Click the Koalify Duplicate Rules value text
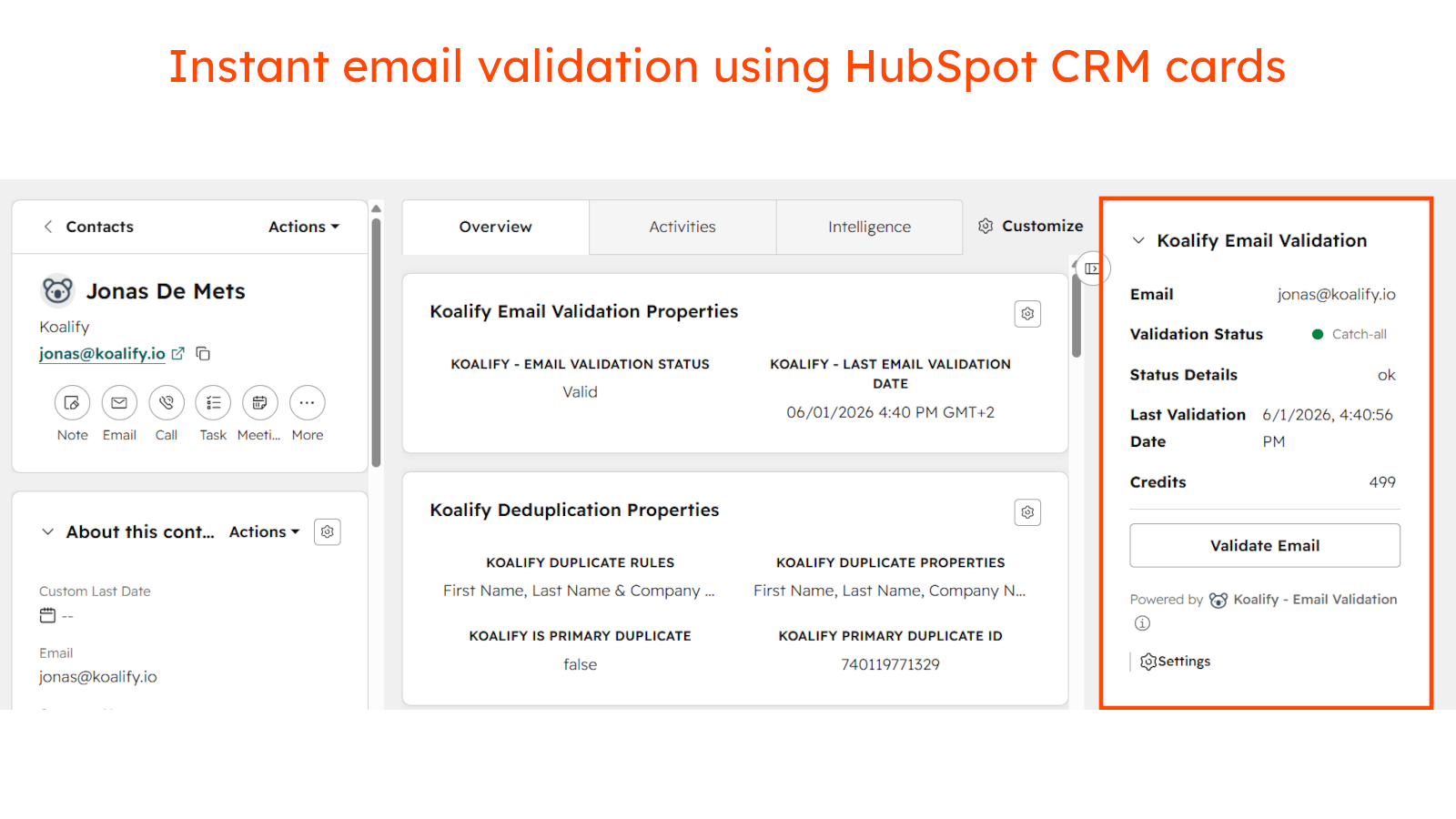The image size is (1456, 819). (x=580, y=591)
